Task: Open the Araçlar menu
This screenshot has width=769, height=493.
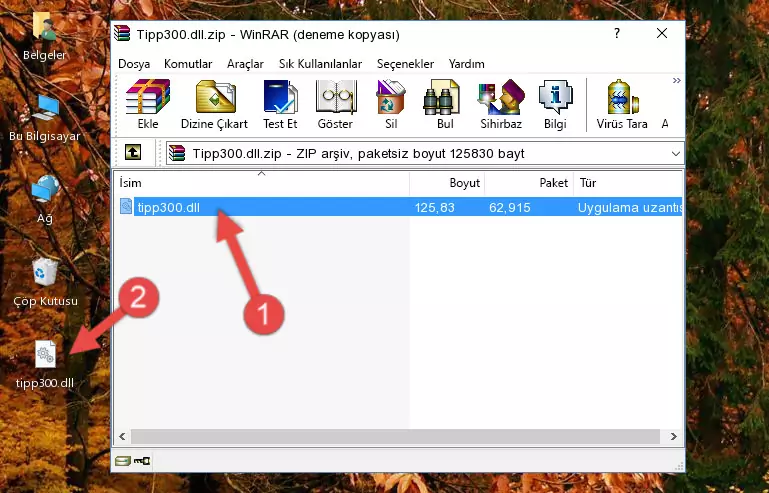Action: pyautogui.click(x=245, y=64)
